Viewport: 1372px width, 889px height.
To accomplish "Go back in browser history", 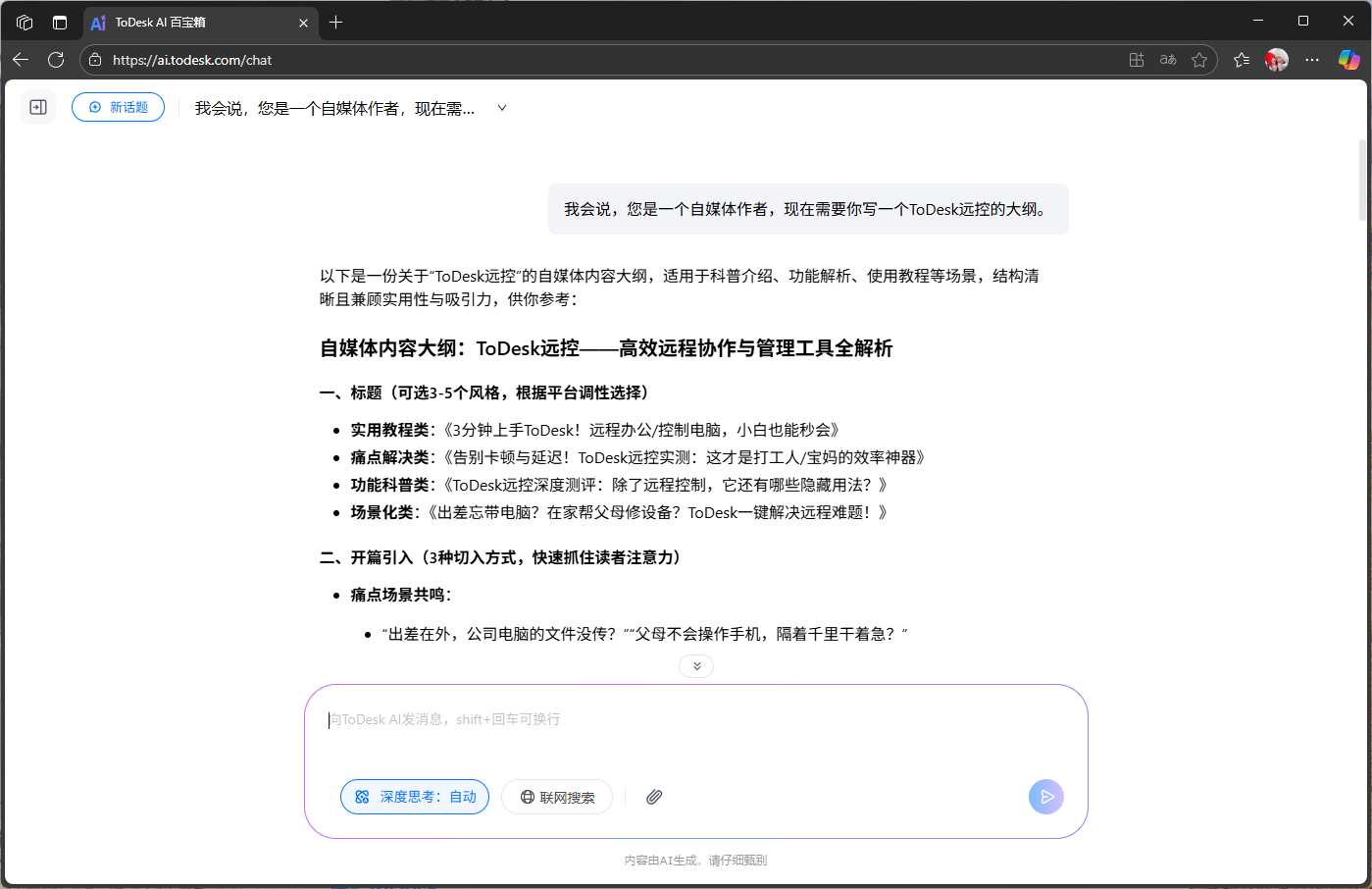I will pos(21,60).
